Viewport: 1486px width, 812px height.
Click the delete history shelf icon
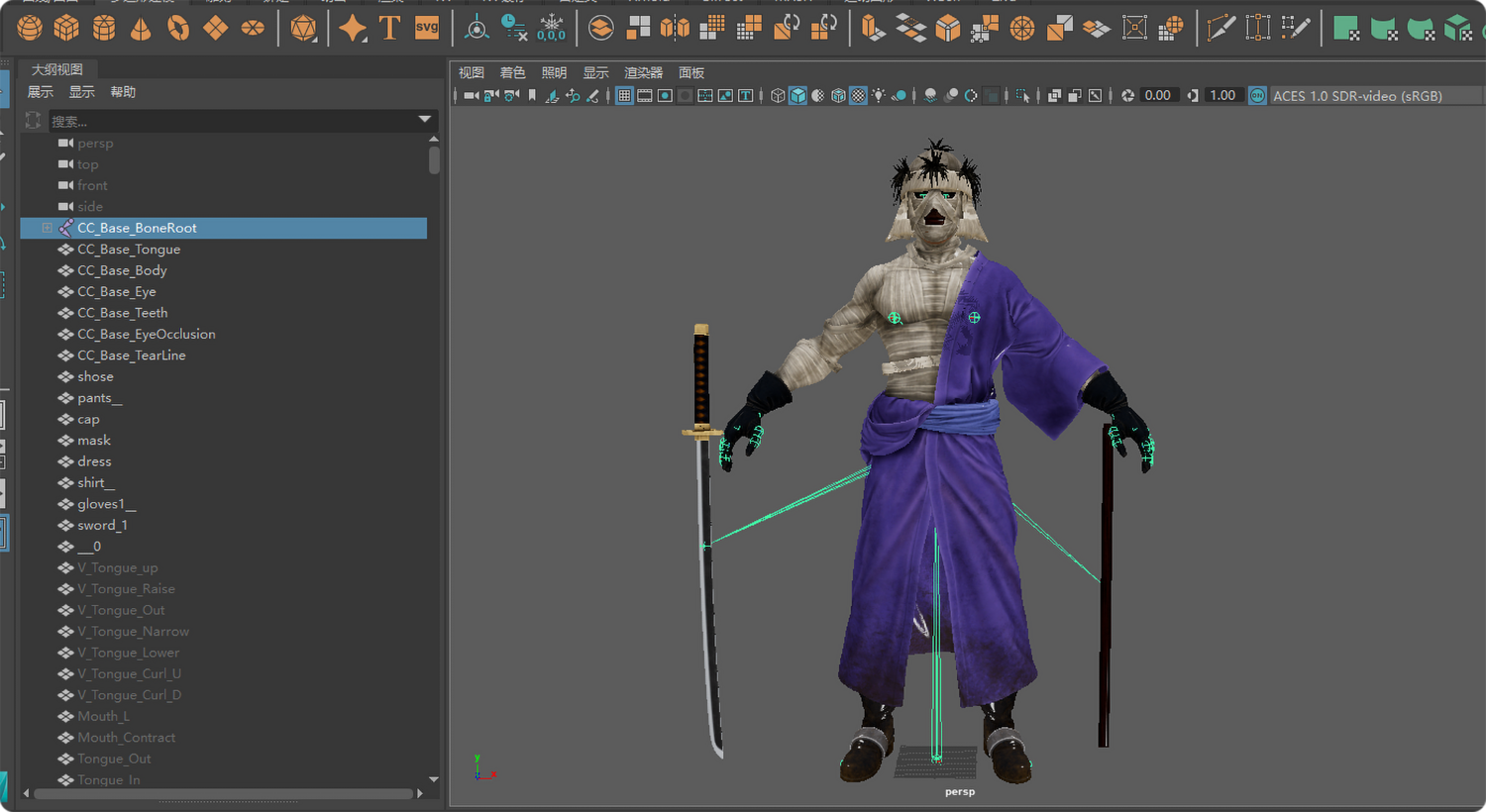tap(514, 28)
